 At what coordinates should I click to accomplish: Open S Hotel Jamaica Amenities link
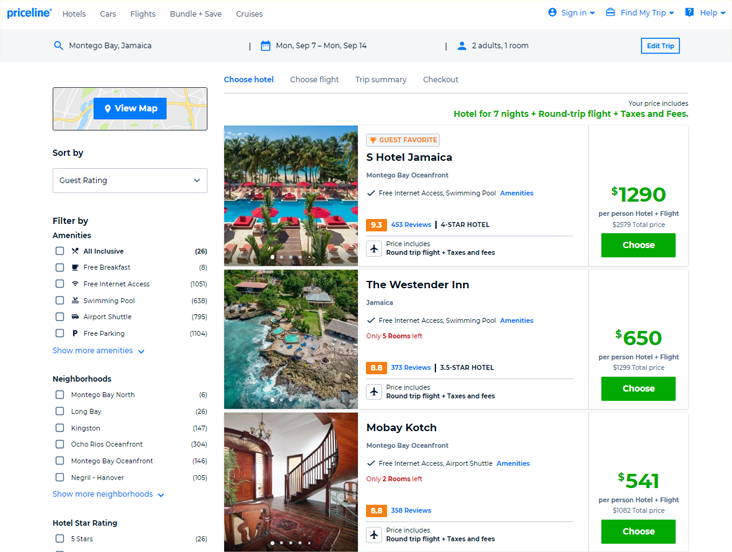coord(516,193)
